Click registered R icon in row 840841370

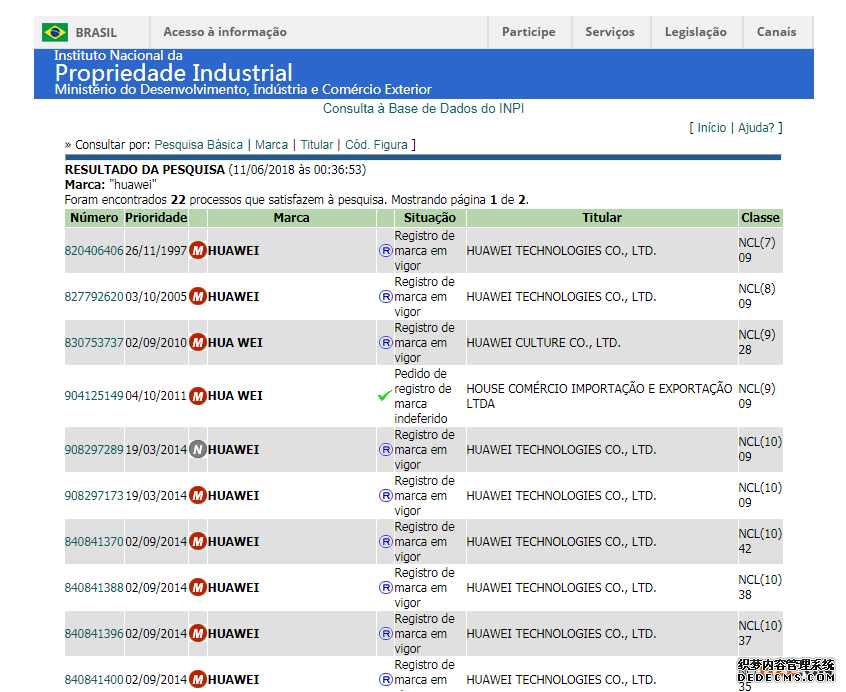[385, 541]
